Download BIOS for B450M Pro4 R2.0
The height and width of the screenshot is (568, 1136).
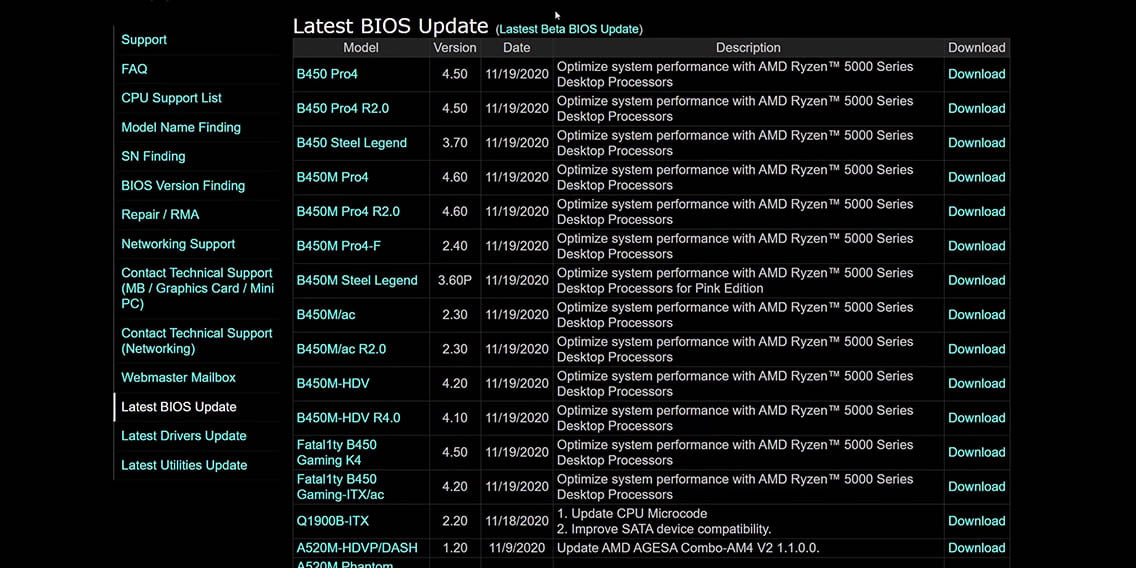977,212
